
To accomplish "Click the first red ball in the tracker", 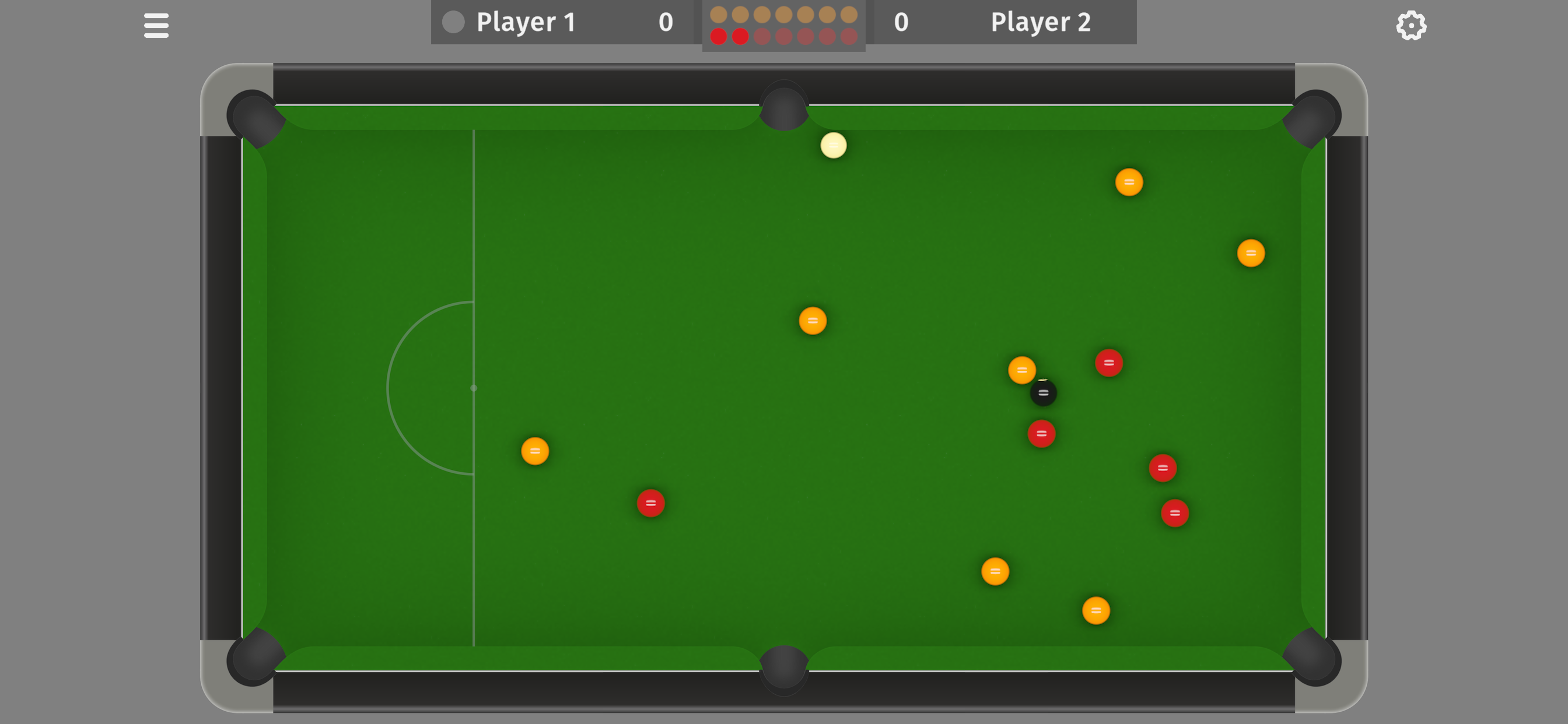I will coord(718,37).
